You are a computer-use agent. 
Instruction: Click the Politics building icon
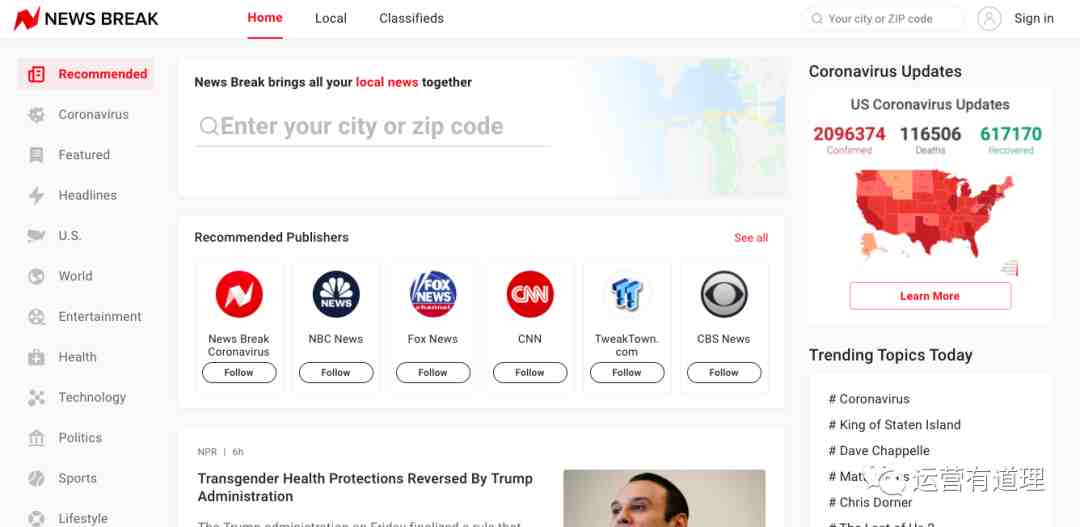coord(36,438)
